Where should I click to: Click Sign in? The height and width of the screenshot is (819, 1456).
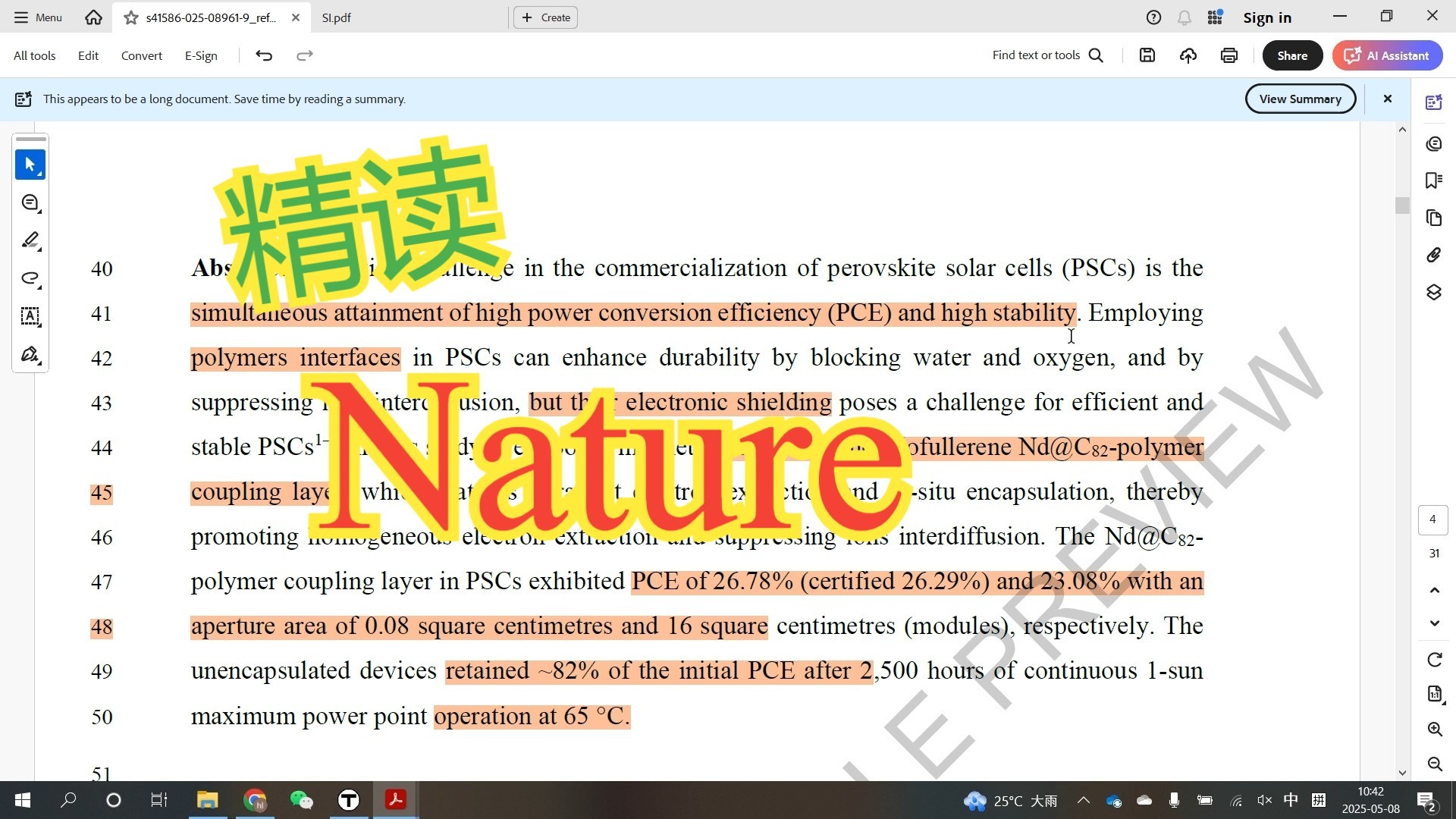click(x=1266, y=17)
